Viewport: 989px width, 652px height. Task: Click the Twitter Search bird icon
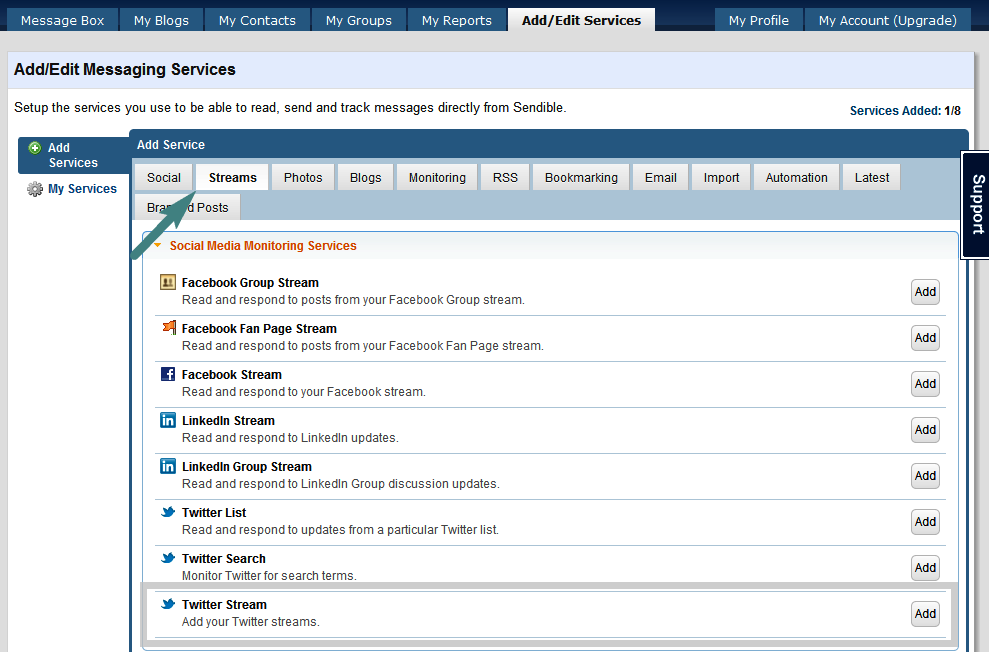pos(168,558)
